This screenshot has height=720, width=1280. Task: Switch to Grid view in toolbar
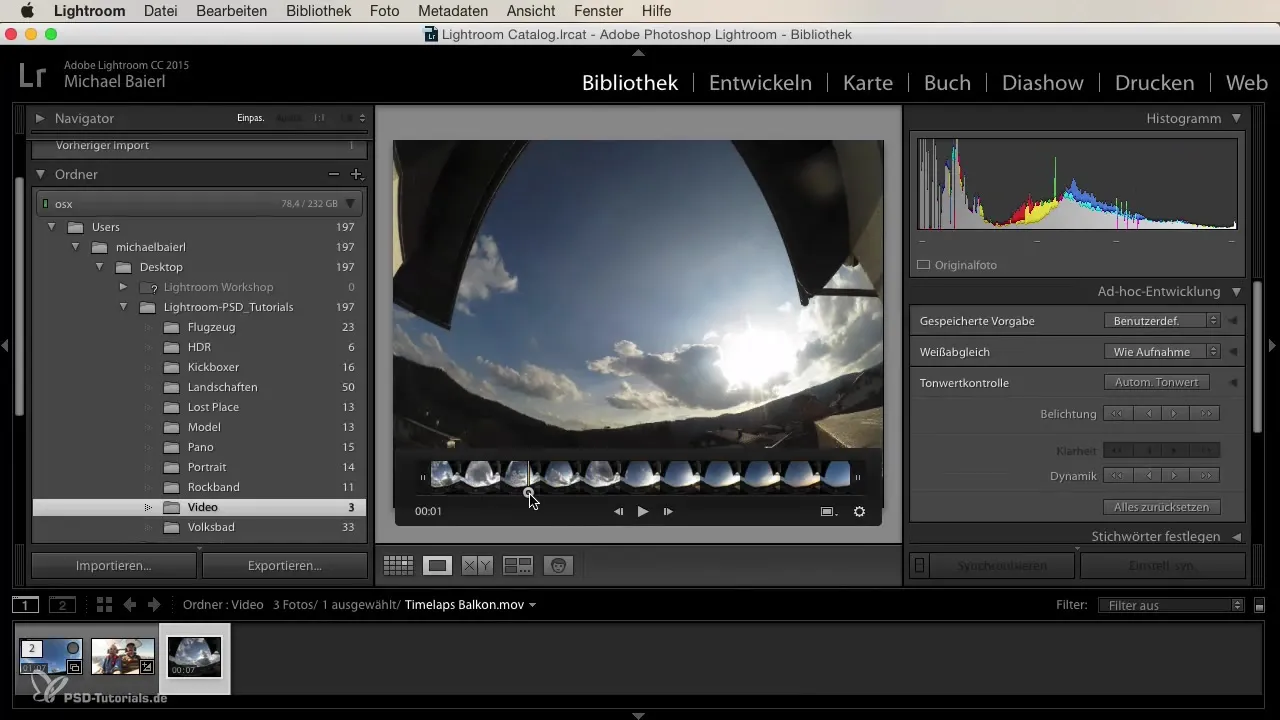pyautogui.click(x=398, y=566)
